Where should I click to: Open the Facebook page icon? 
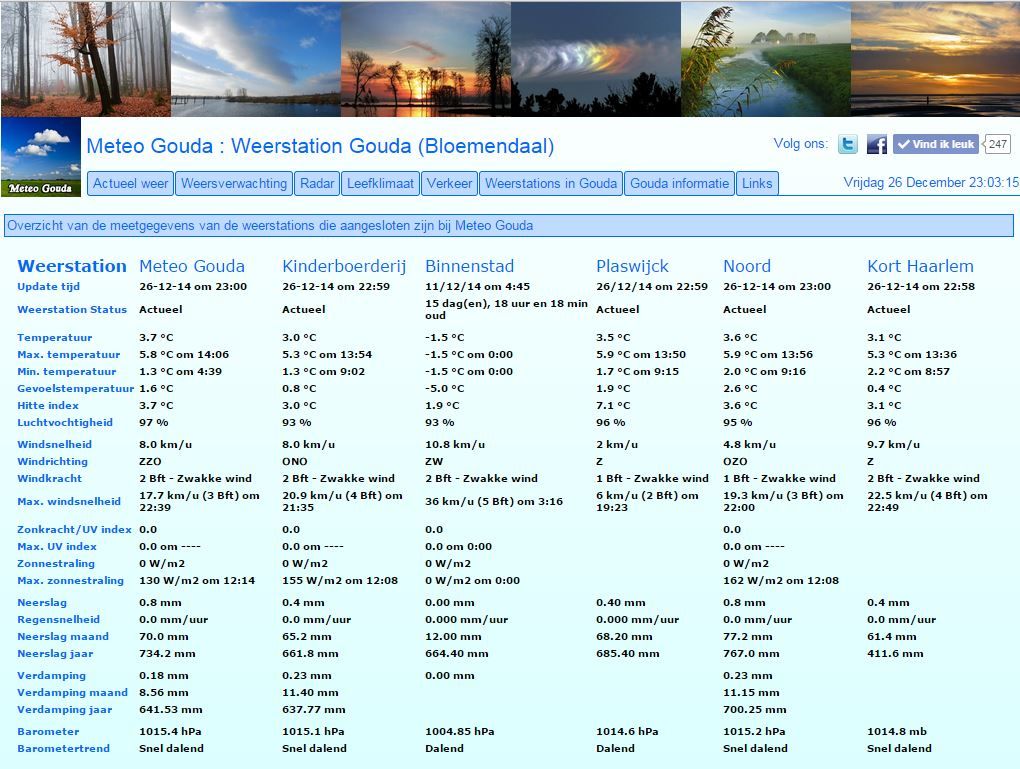[876, 144]
